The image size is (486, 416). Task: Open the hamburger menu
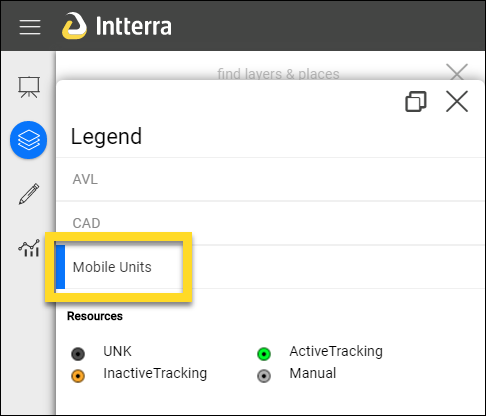(30, 27)
